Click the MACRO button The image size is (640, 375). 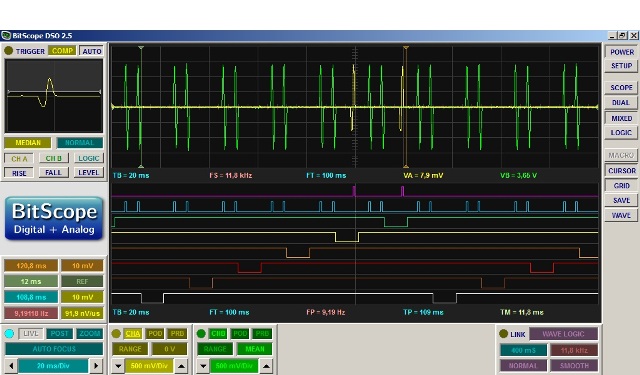tap(621, 155)
